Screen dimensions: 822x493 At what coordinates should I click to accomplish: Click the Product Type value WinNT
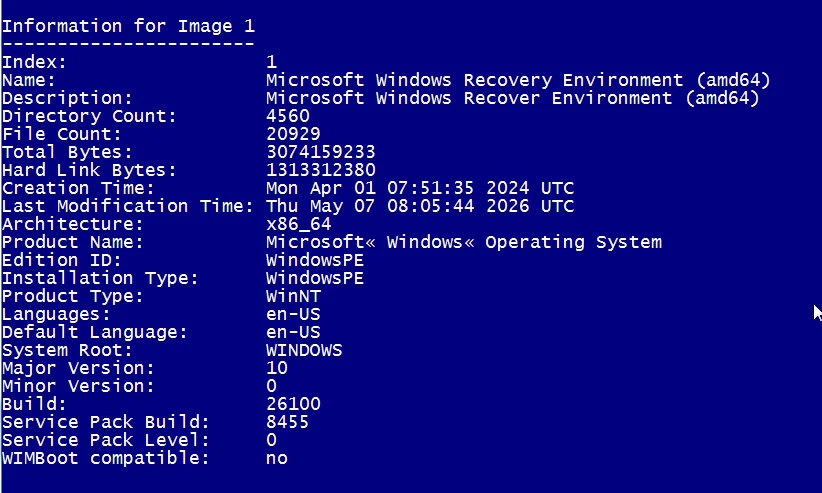pyautogui.click(x=293, y=296)
